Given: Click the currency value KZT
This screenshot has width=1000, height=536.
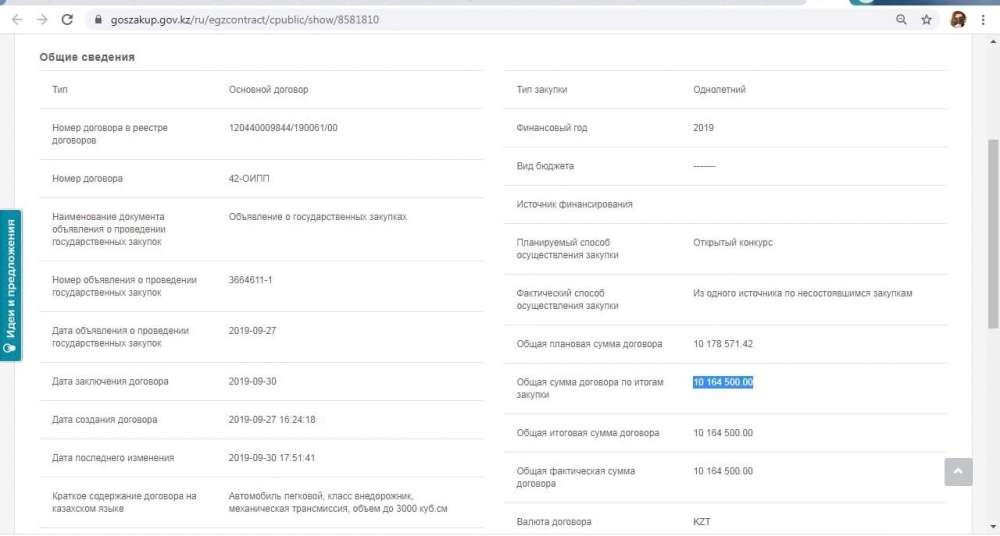Looking at the screenshot, I should (x=703, y=522).
